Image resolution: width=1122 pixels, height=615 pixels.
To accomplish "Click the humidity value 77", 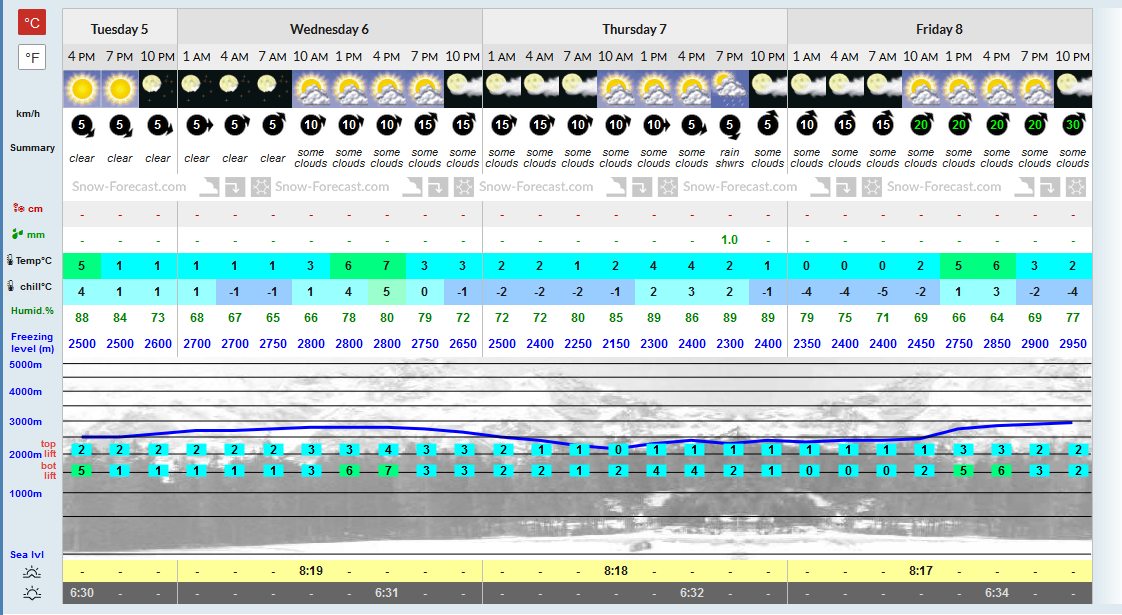I will click(1073, 318).
